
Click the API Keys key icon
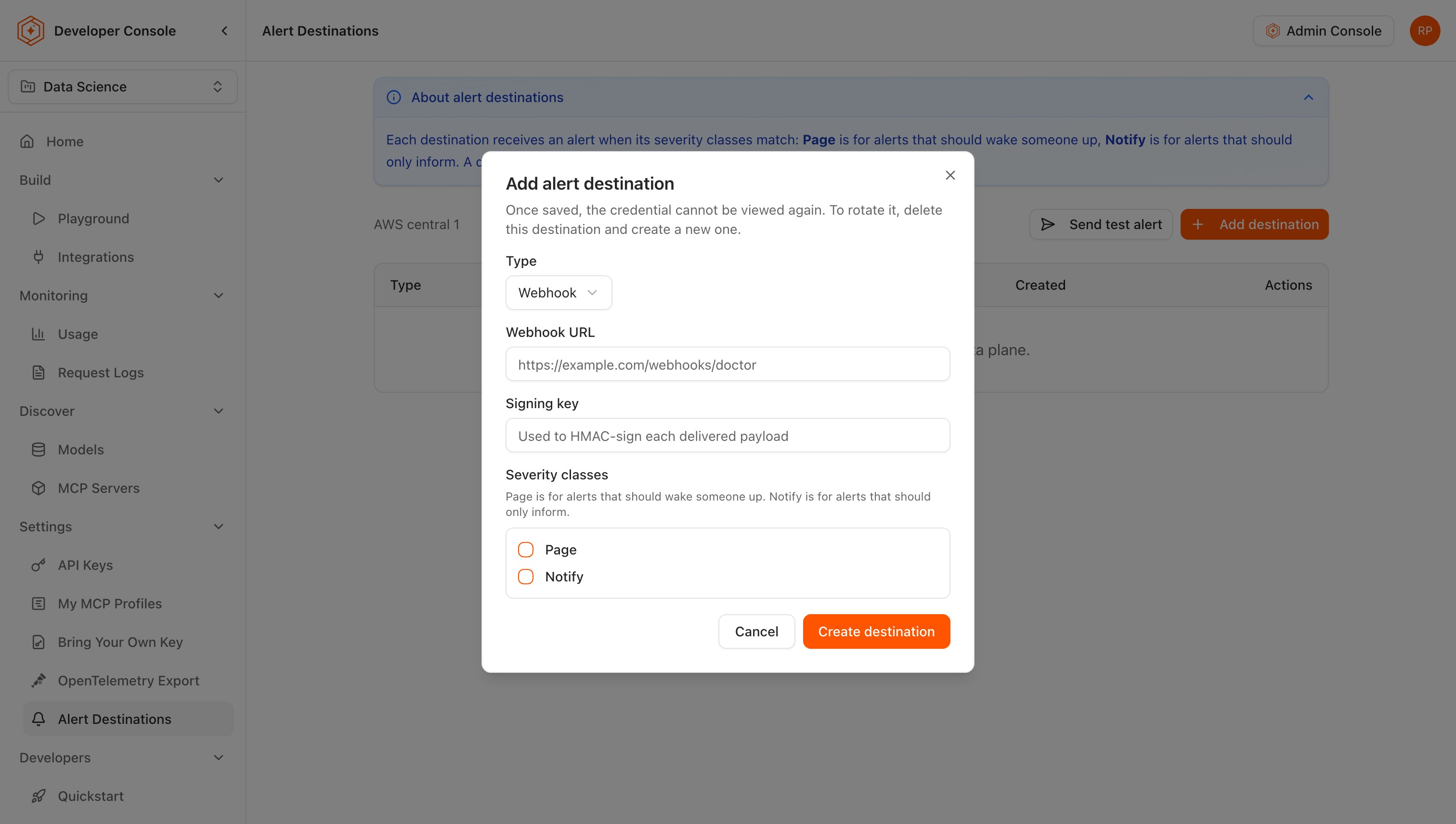(x=39, y=565)
